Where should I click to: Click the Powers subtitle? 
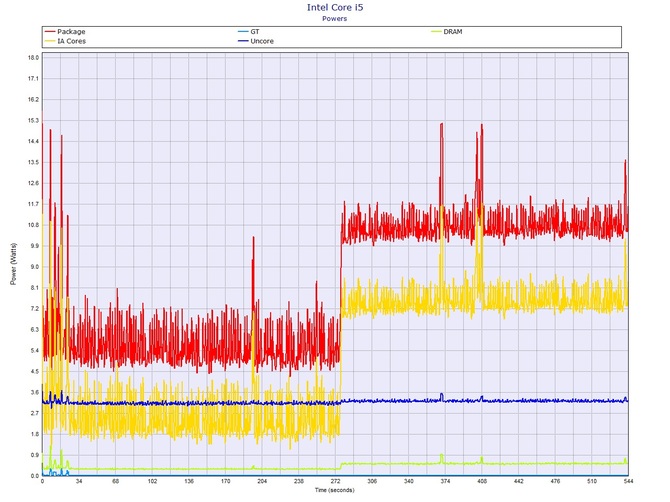point(335,18)
